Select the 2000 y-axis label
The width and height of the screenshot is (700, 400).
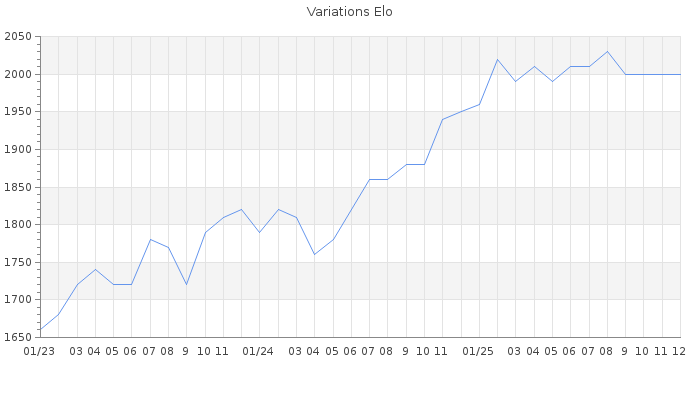coord(18,75)
